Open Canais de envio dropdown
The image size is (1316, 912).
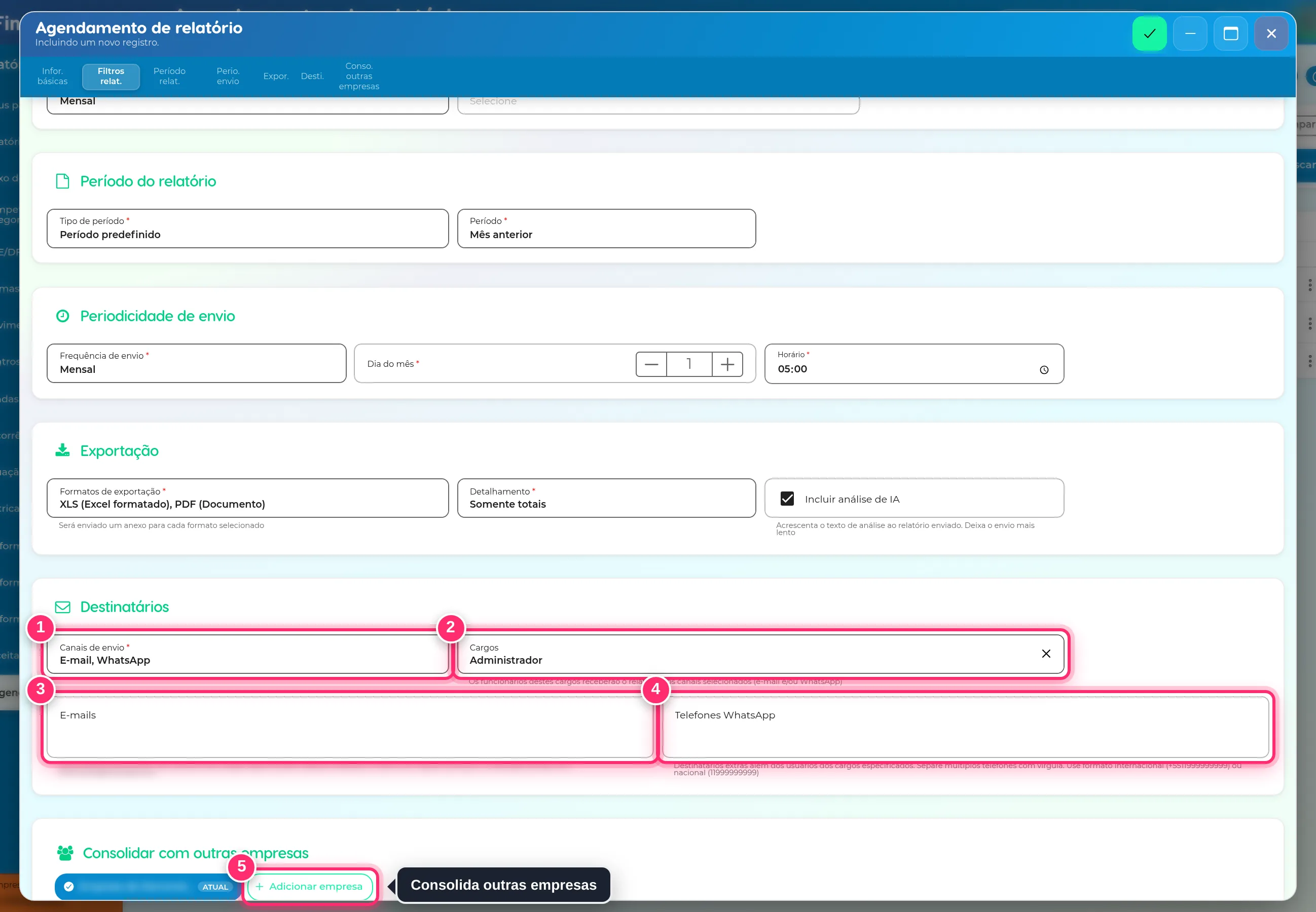[x=247, y=654]
